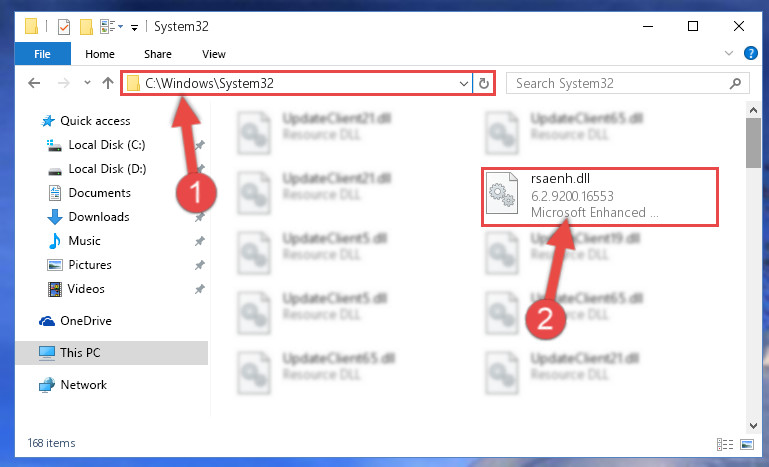Click the Properties checkmark quick access icon
The height and width of the screenshot is (467, 769).
pyautogui.click(x=64, y=26)
